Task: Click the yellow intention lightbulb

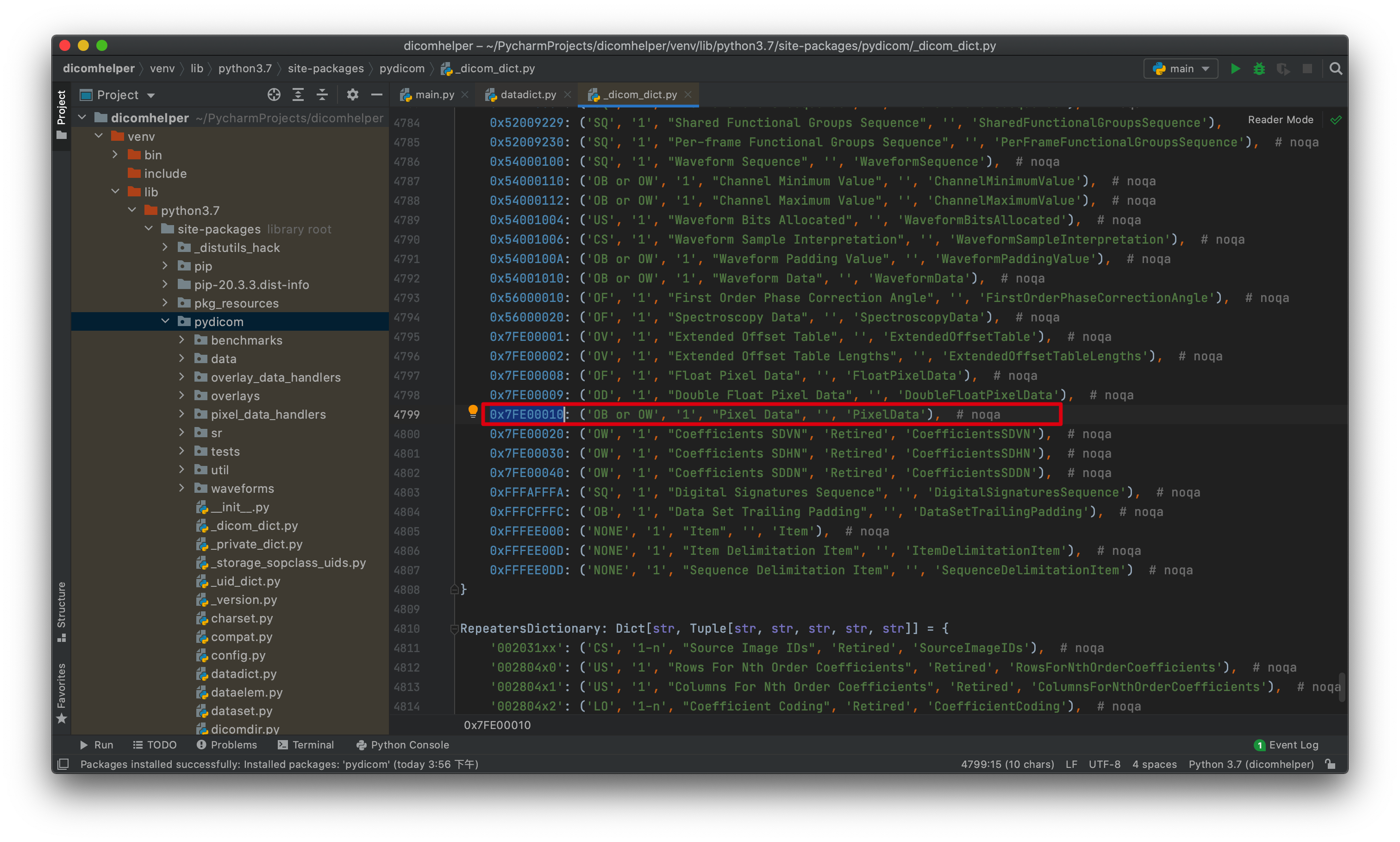Action: [x=472, y=411]
